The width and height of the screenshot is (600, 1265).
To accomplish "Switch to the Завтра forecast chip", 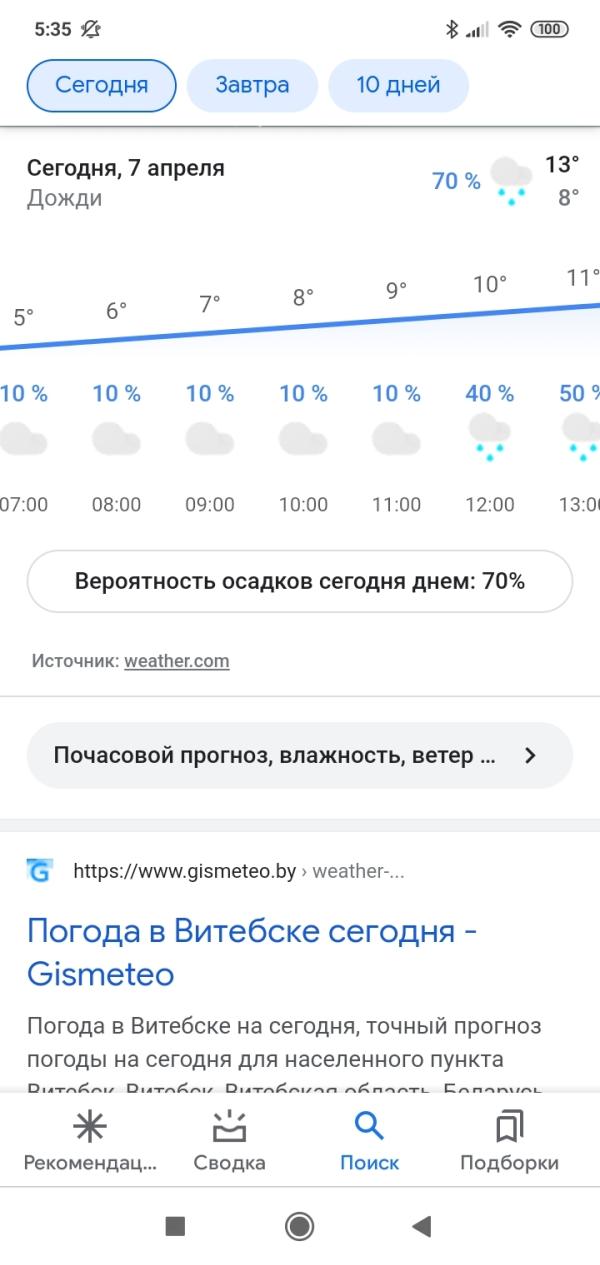I will click(x=252, y=85).
